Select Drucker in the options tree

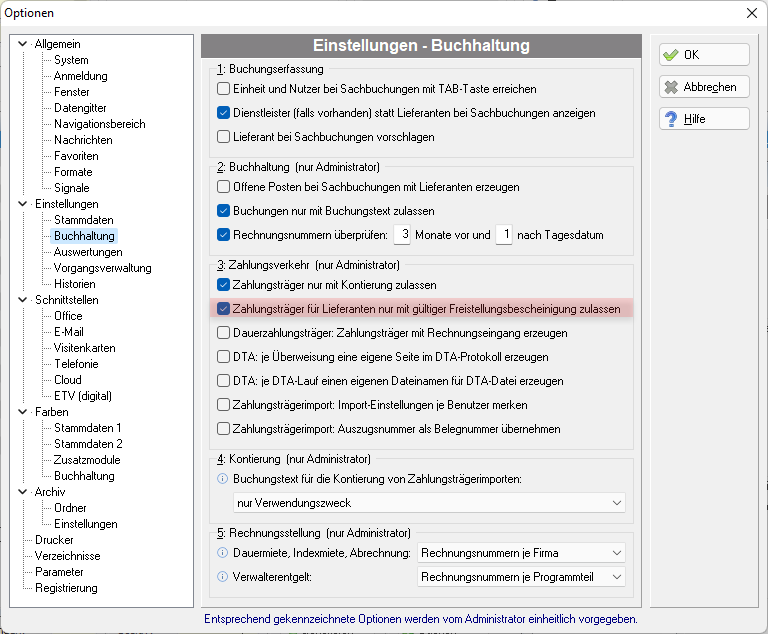click(54, 540)
